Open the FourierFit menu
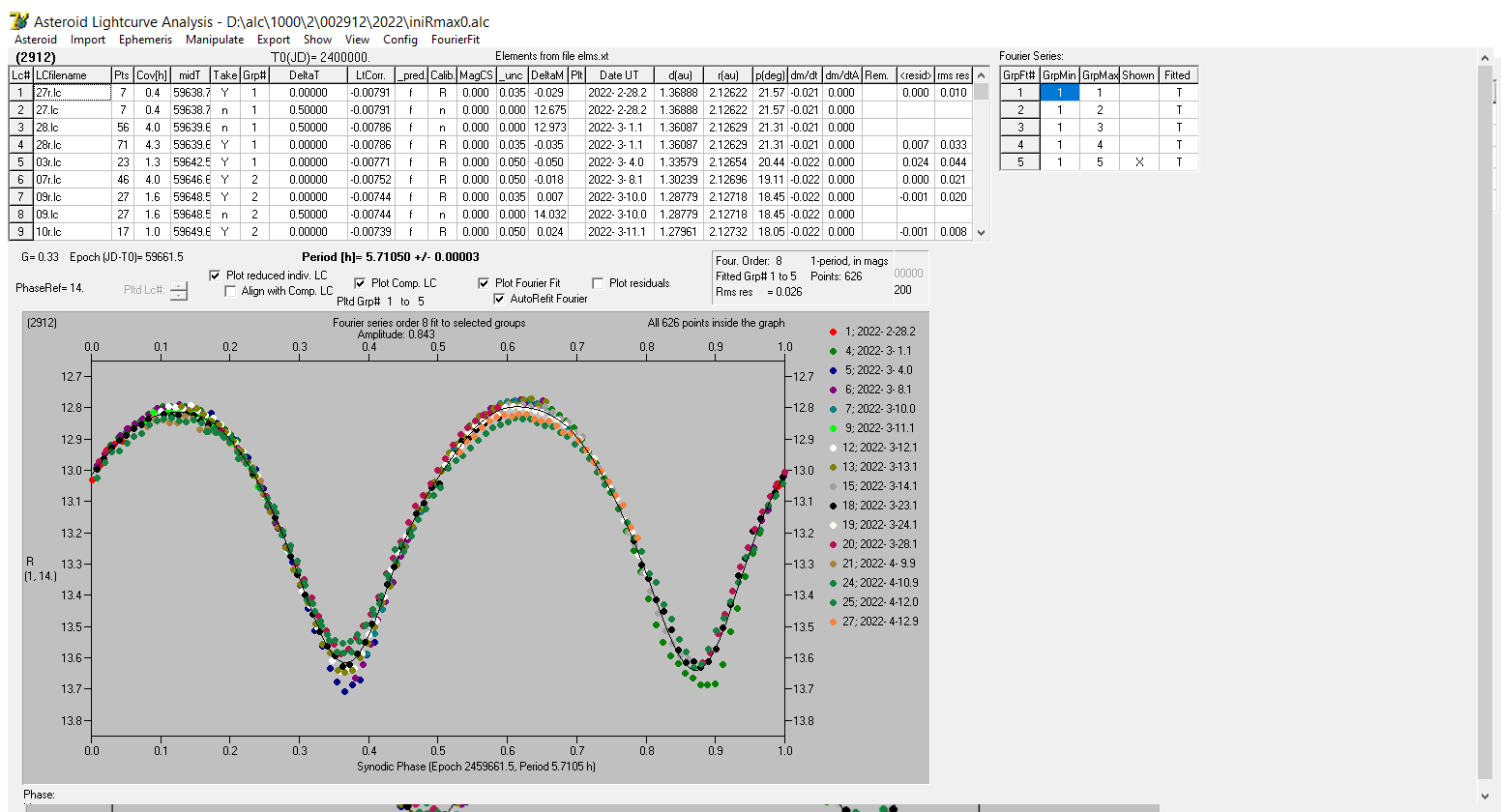The image size is (1501, 812). pos(456,40)
